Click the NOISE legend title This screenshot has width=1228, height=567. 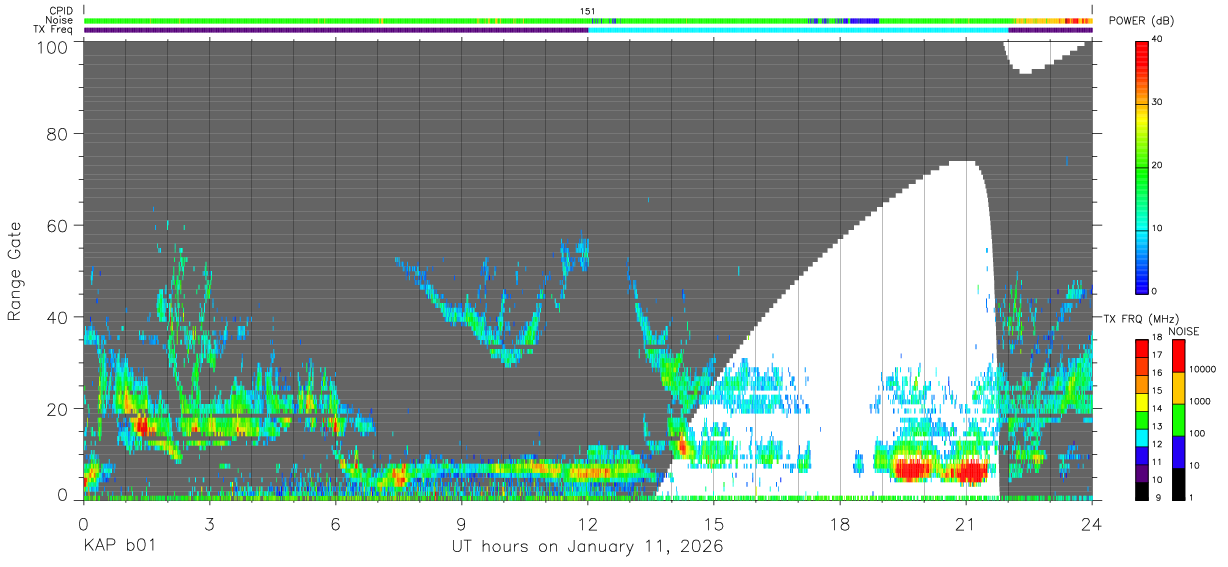pos(1183,331)
